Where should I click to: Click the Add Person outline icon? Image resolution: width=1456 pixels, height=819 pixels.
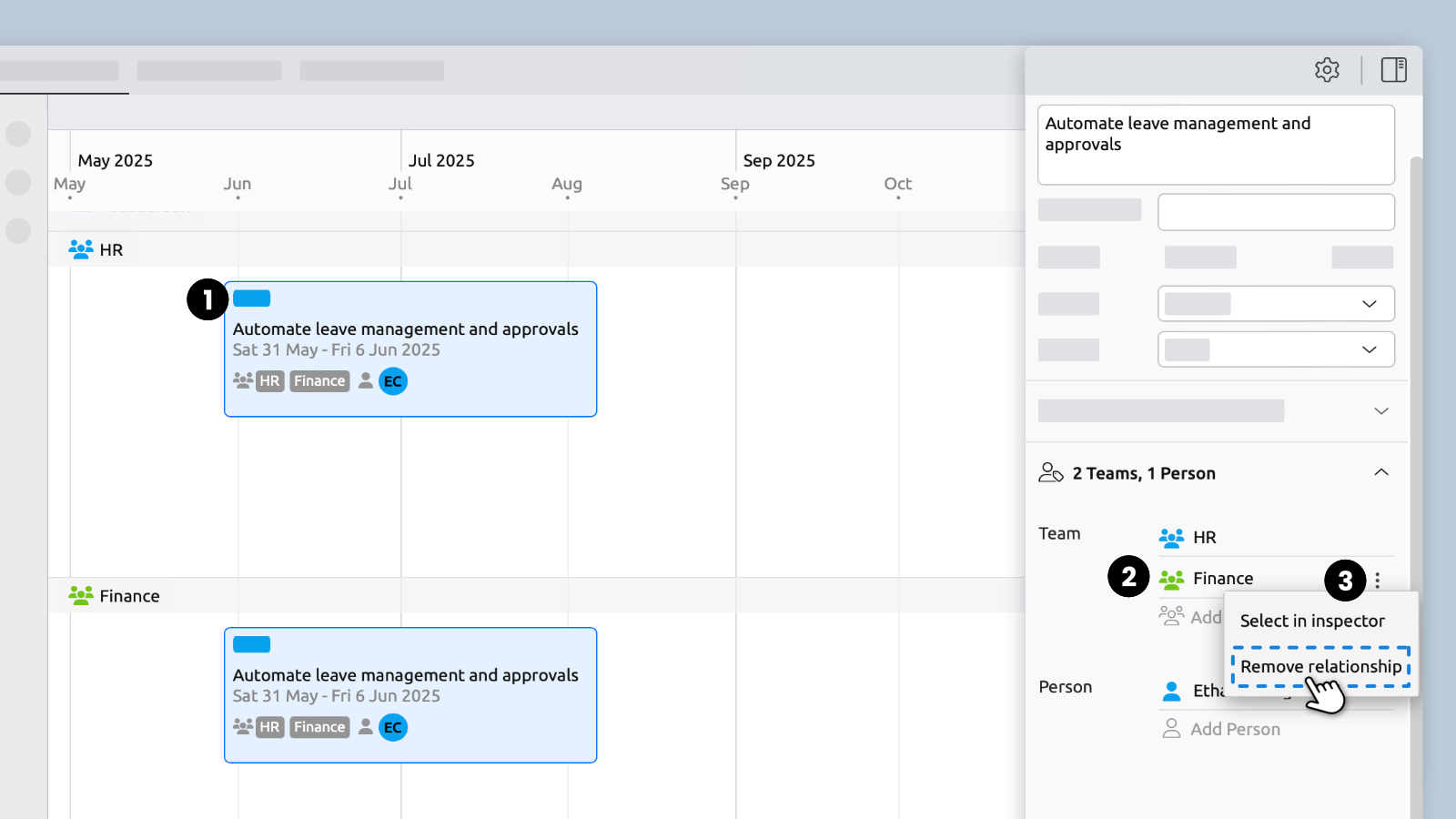(1172, 729)
